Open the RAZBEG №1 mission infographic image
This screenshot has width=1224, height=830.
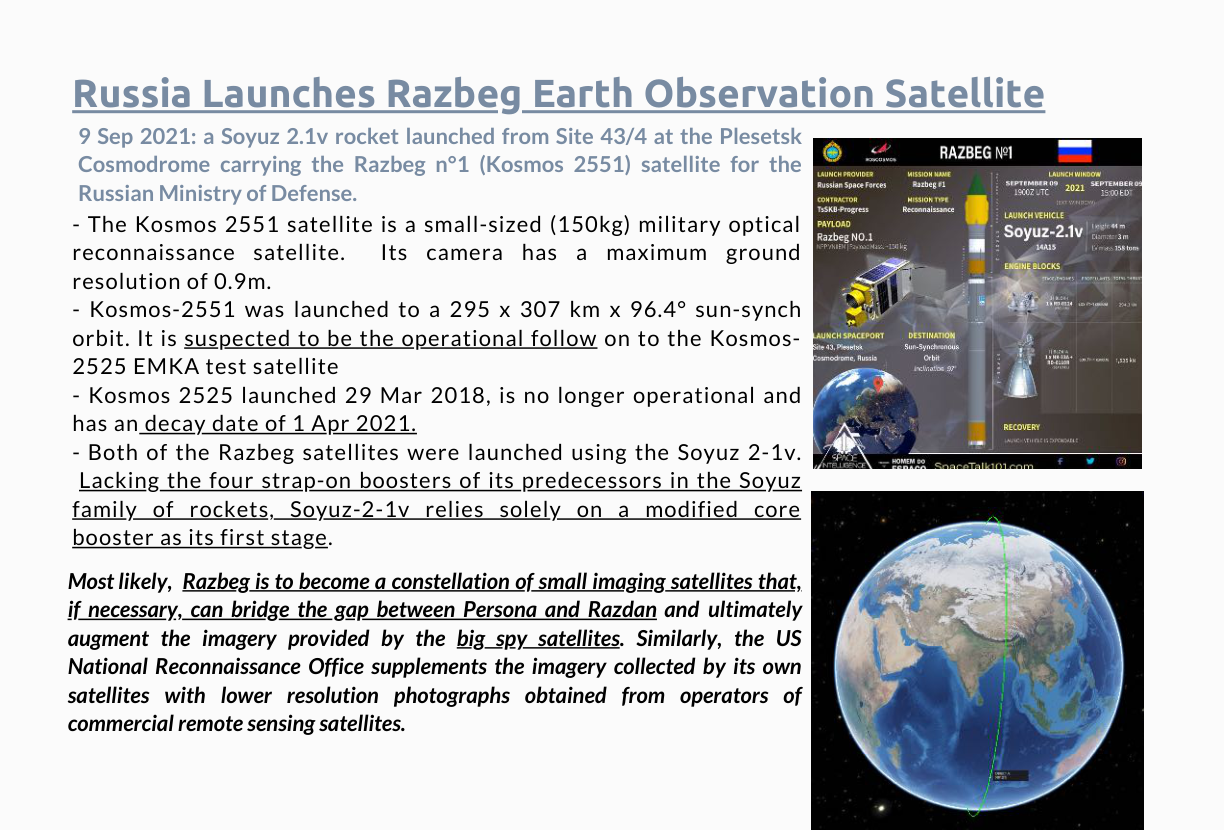click(x=977, y=304)
